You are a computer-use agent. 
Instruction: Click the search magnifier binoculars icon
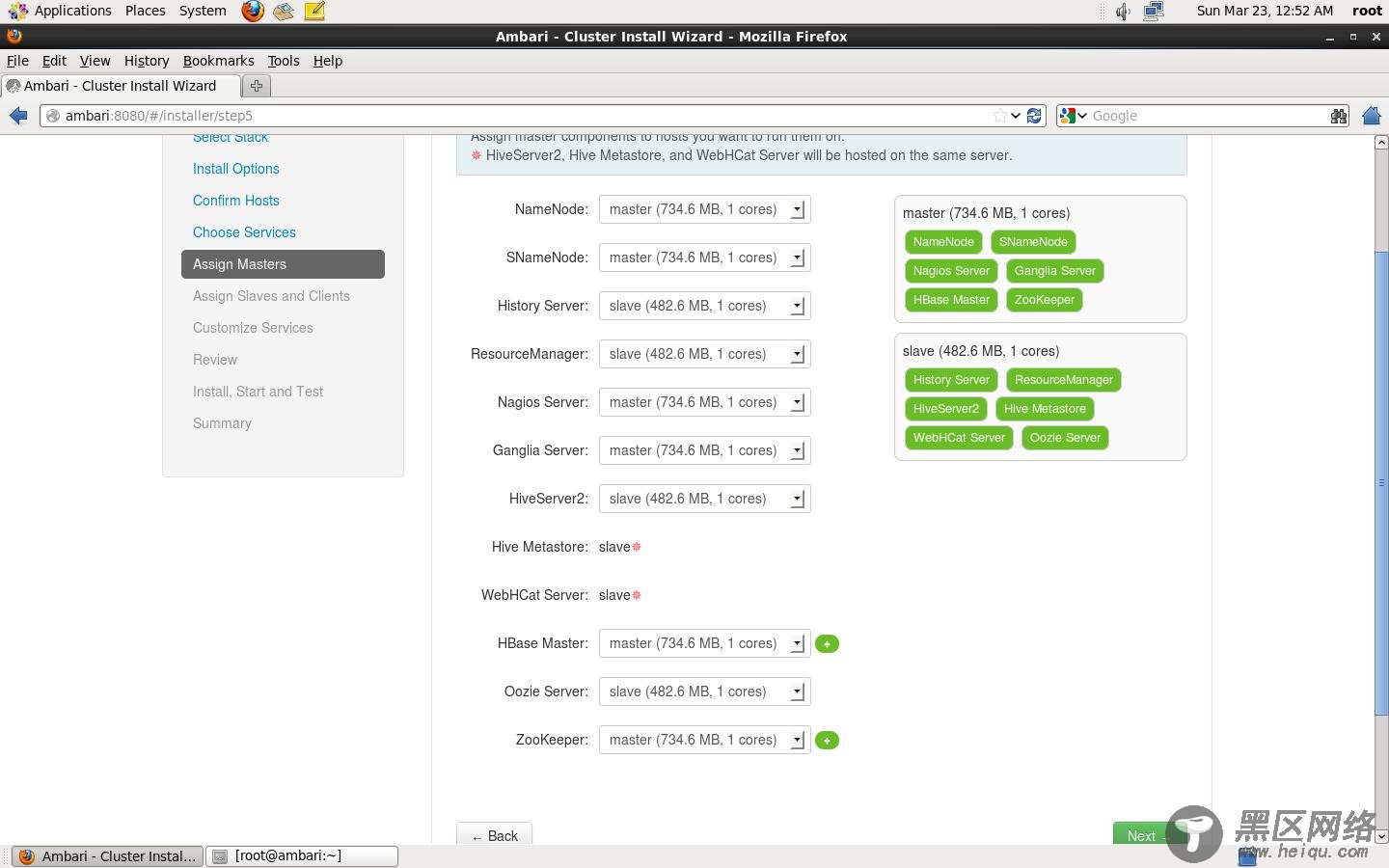pos(1339,116)
